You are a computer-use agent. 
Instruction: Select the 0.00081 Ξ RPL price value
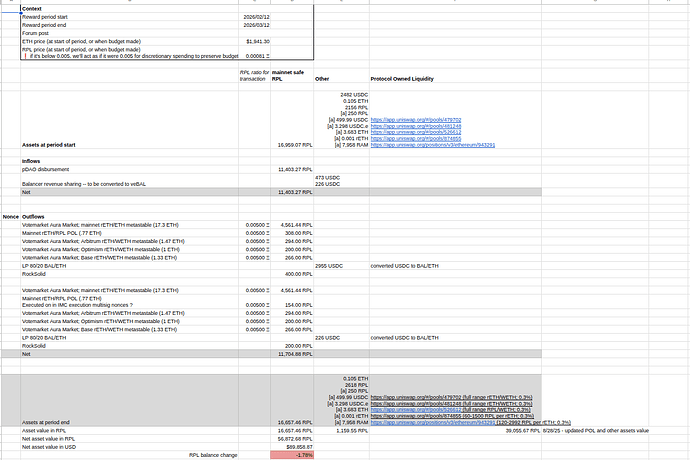[254, 53]
